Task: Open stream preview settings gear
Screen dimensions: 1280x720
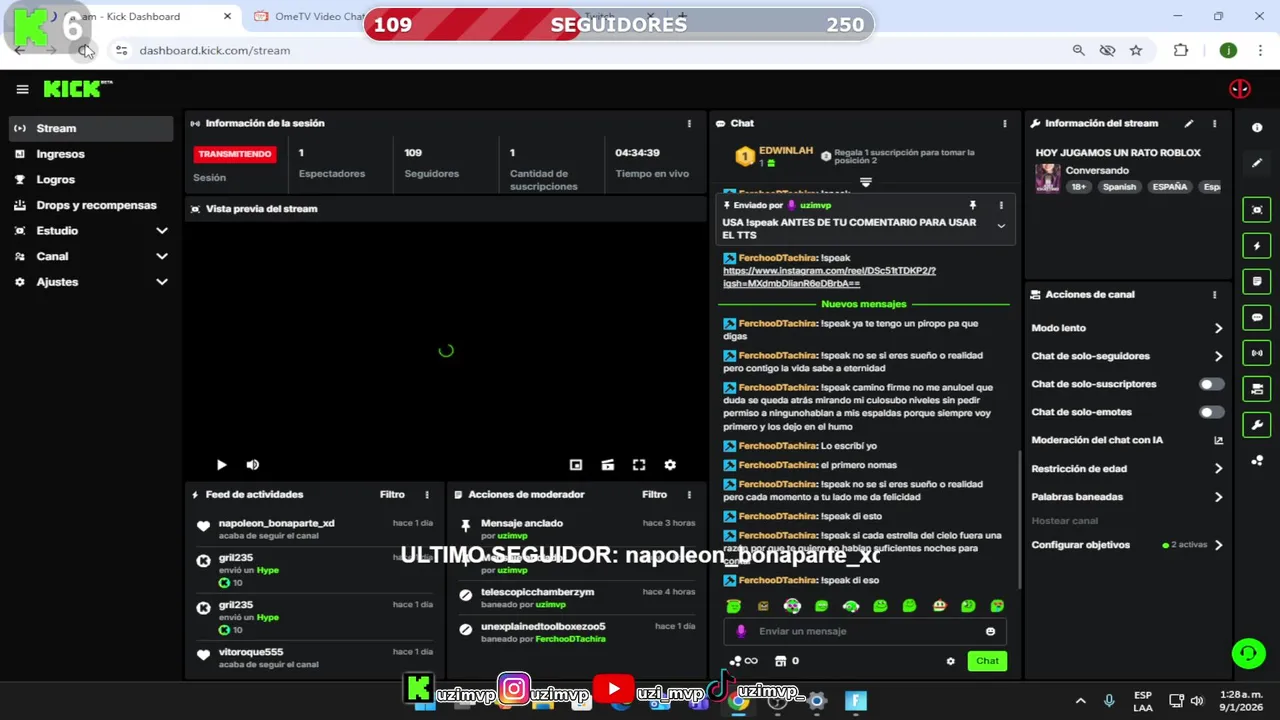Action: (x=670, y=465)
